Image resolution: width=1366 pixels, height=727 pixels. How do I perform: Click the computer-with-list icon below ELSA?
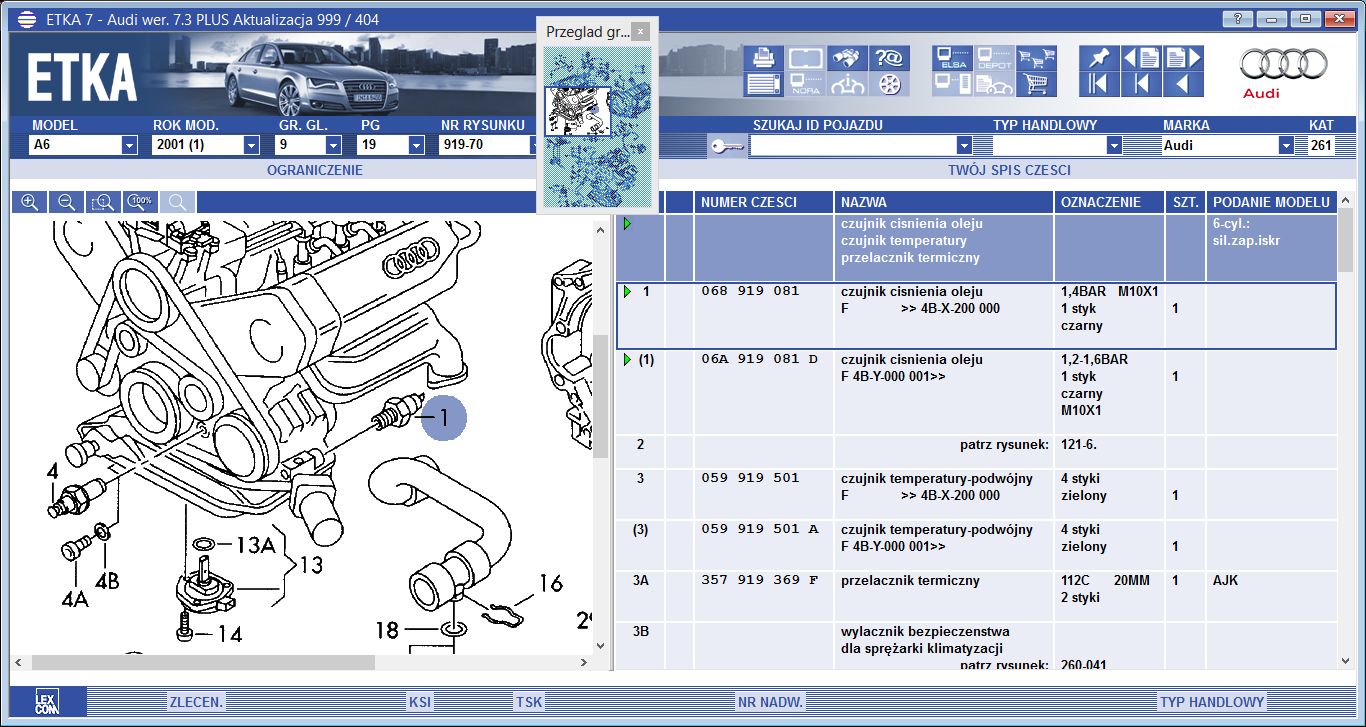[x=952, y=84]
